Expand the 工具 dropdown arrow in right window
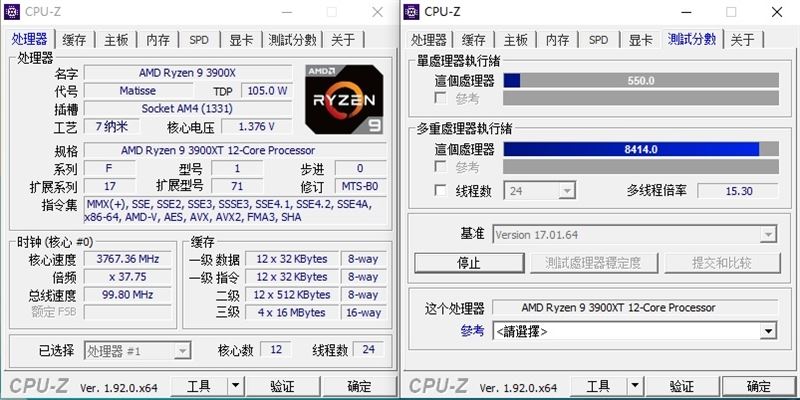Viewport: 800px width, 400px height. click(x=634, y=386)
